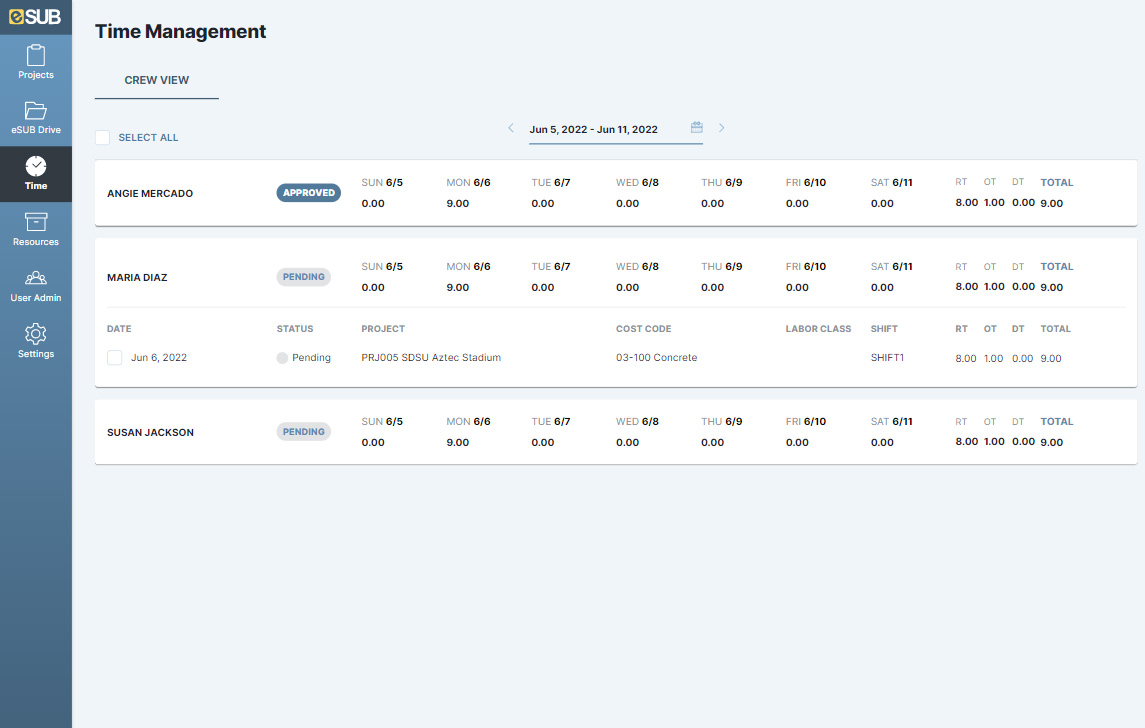Enable the Select All checkbox

tap(102, 137)
